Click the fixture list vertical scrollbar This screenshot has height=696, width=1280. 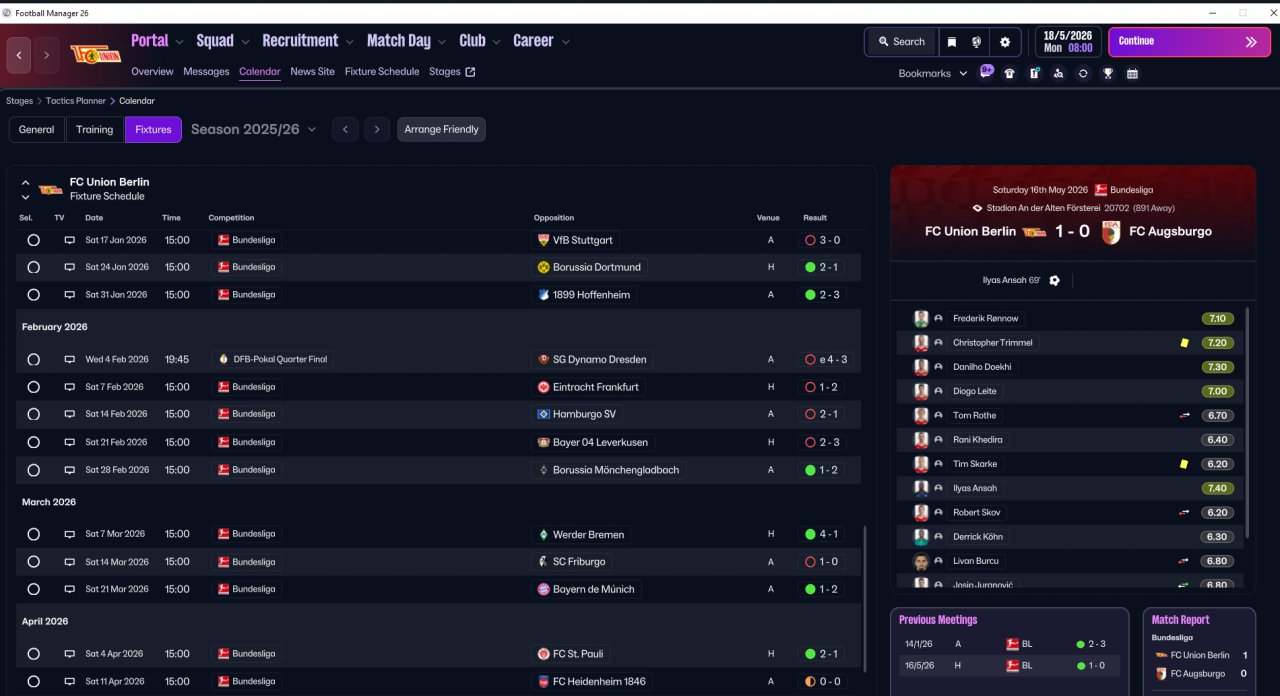point(865,599)
